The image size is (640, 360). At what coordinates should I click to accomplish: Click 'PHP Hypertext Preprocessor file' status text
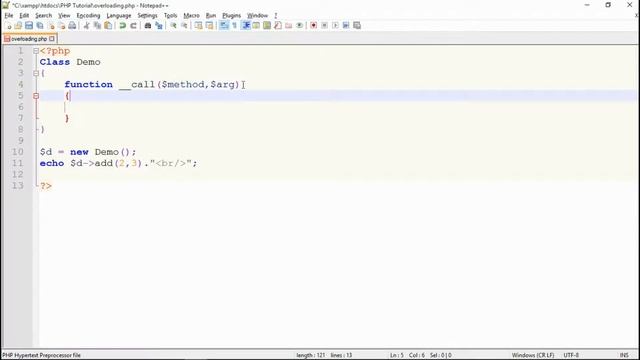point(41,355)
